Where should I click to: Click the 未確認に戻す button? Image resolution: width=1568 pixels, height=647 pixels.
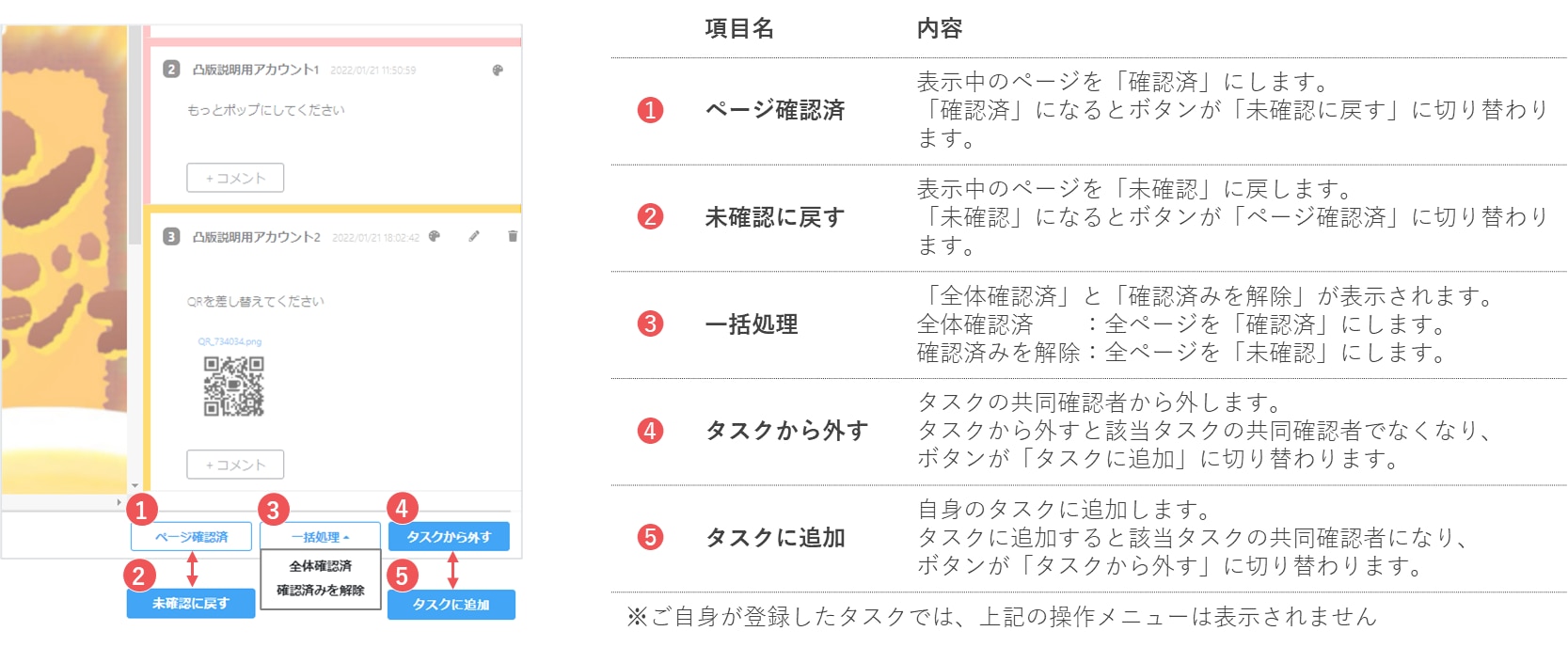click(x=191, y=604)
